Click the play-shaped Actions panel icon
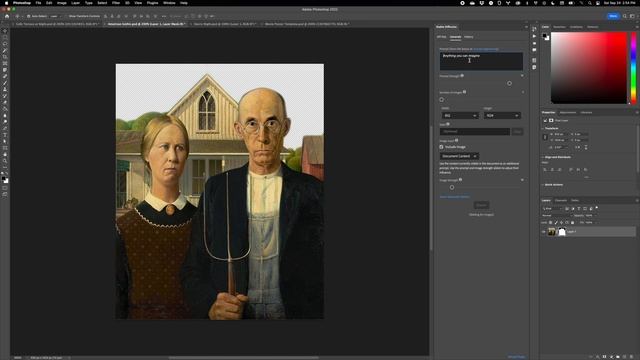This screenshot has height=360, width=640. [x=534, y=36]
